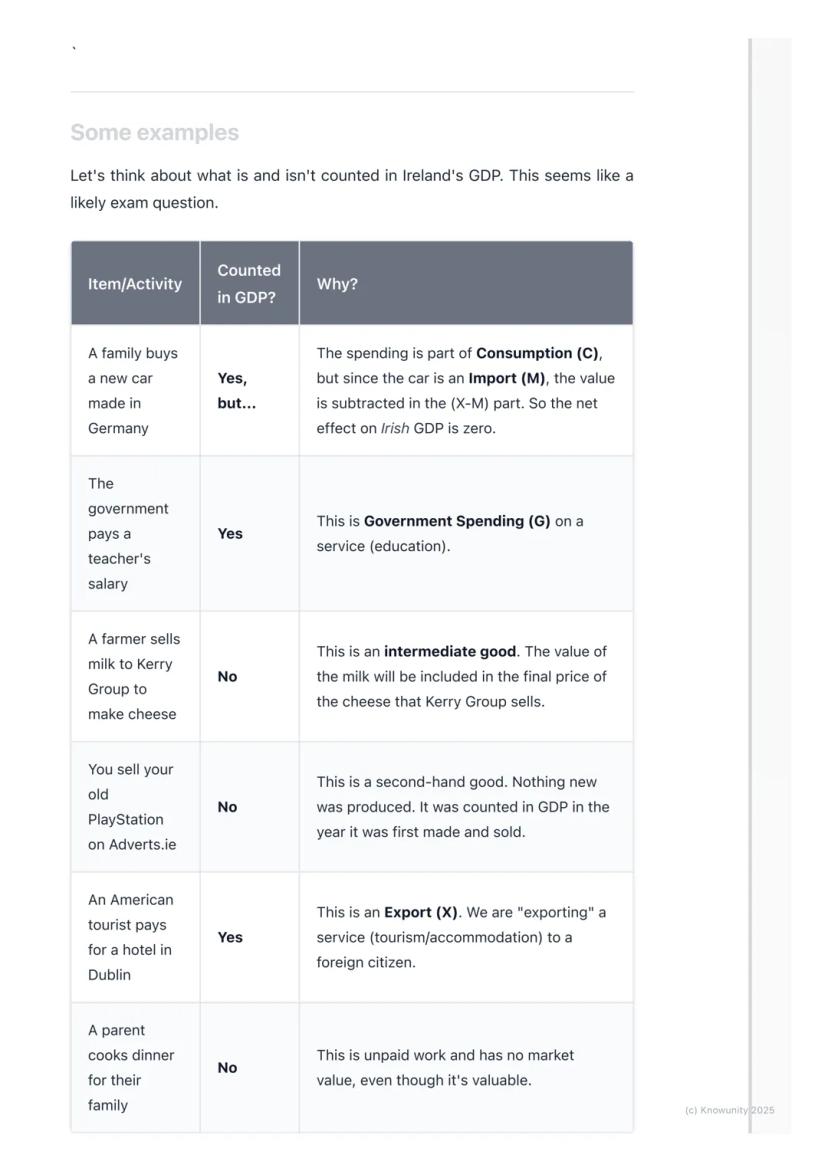This screenshot has width=828, height=1171.
Task: Click the 'Counted in GDP?' column header
Action: 249,284
